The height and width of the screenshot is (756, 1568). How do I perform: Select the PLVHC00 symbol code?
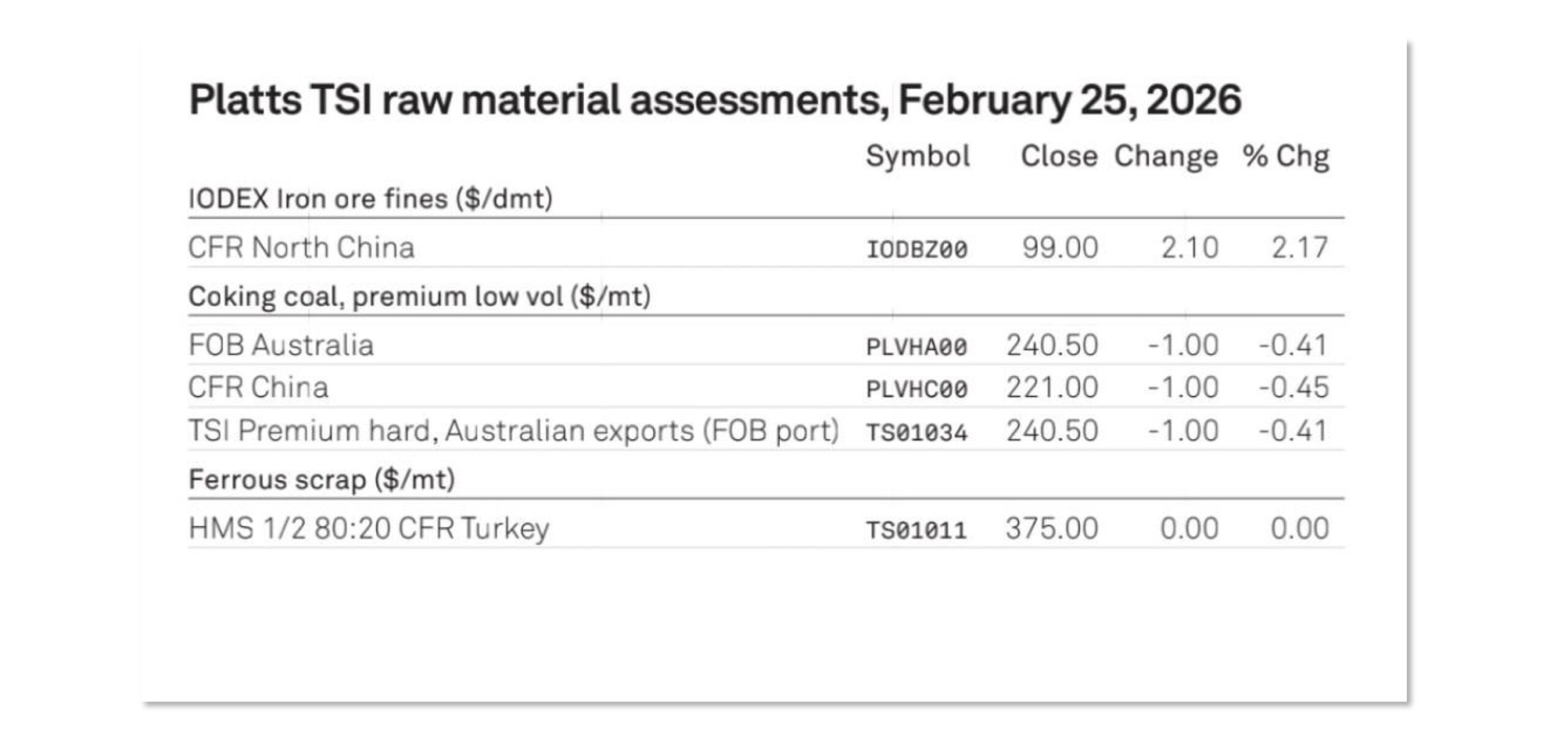[x=916, y=389]
